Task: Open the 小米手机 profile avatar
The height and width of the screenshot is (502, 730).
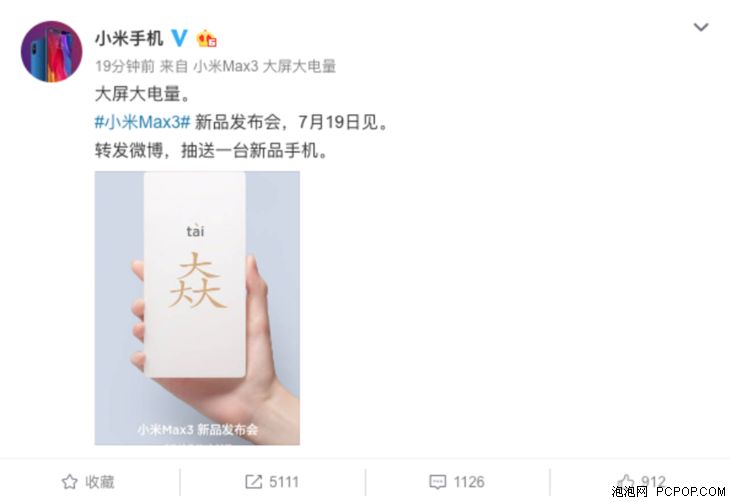Action: 52,51
